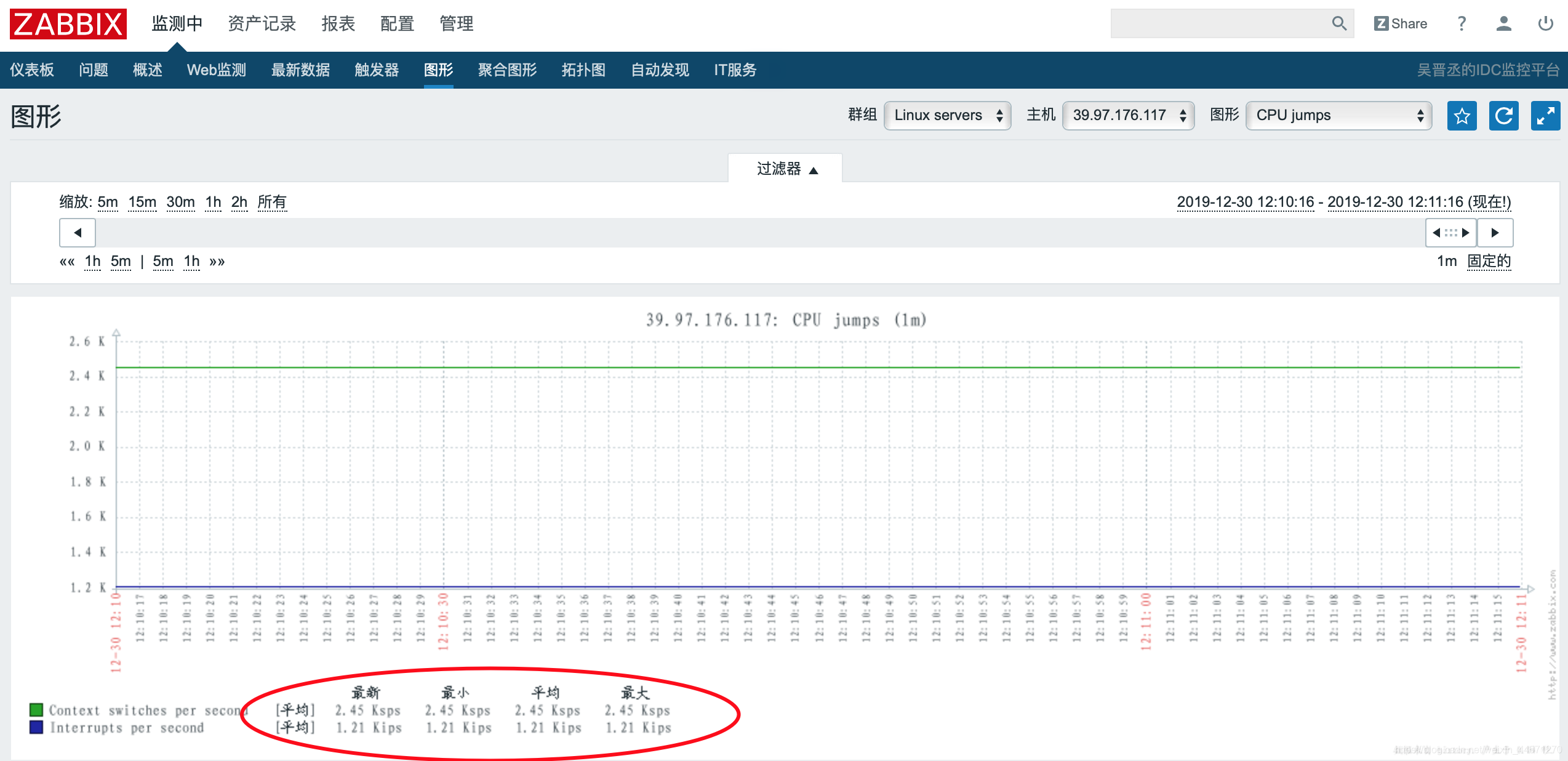
Task: Set zoom to 5m
Action: (108, 202)
